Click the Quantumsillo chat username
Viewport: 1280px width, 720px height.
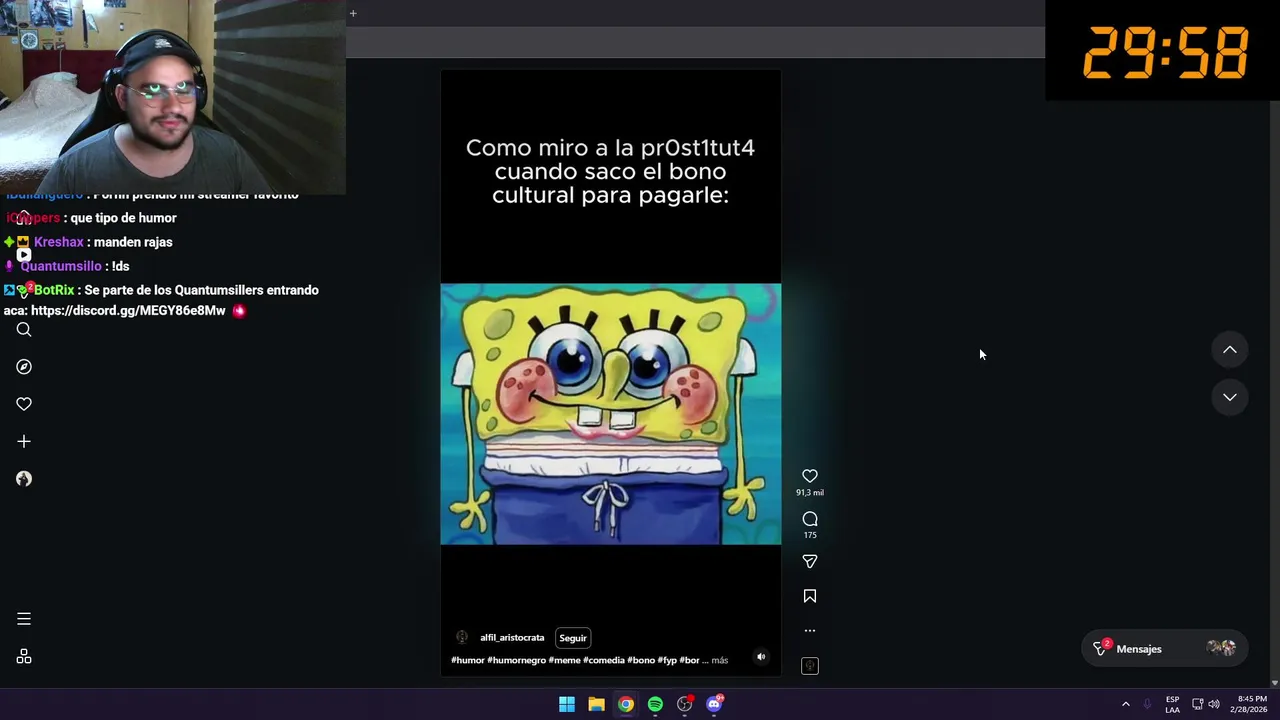[61, 266]
